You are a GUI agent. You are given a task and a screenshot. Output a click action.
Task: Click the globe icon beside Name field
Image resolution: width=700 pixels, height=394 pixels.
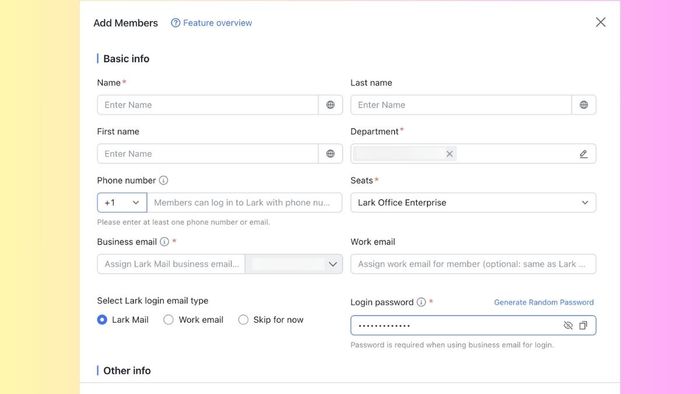coord(330,105)
